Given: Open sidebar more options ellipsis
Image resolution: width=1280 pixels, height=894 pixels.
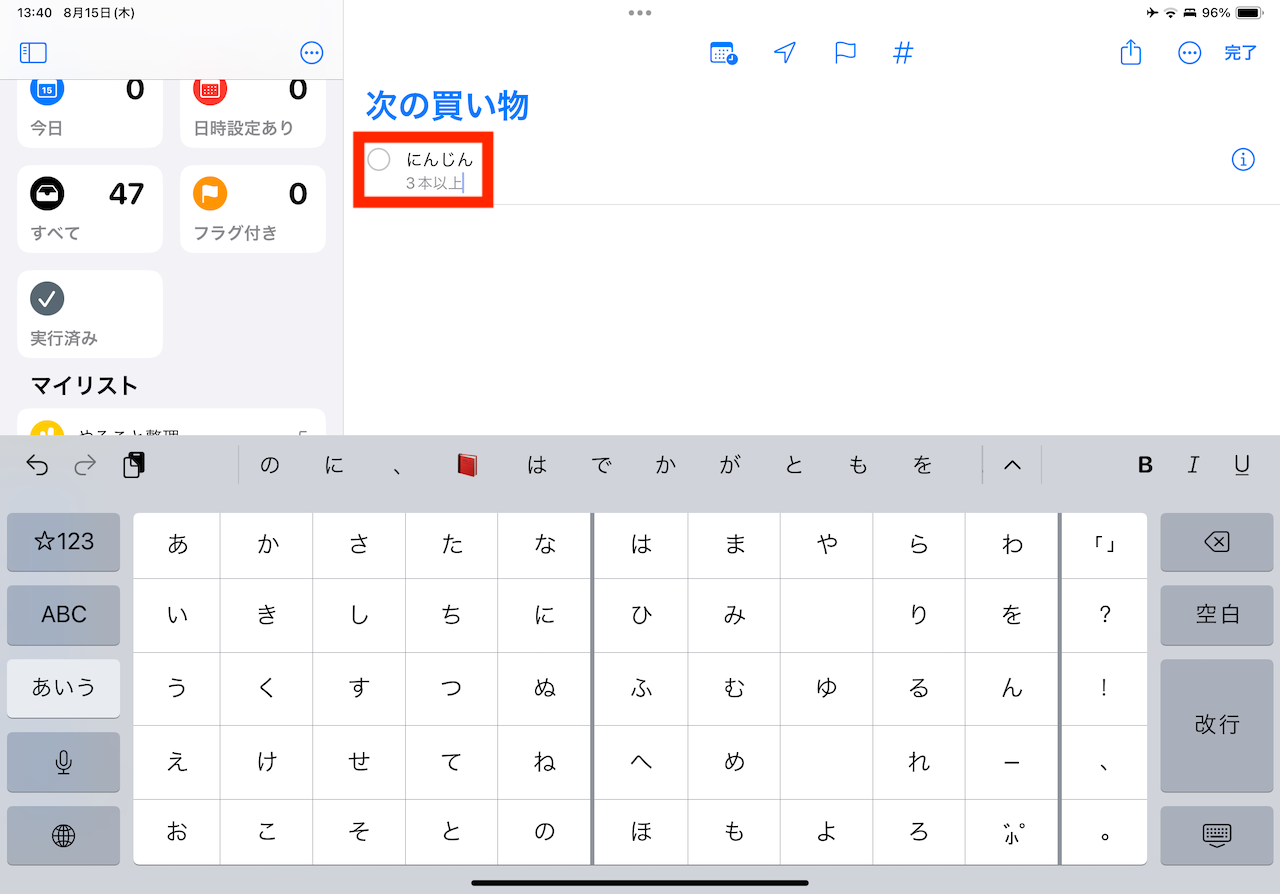Looking at the screenshot, I should pos(312,53).
